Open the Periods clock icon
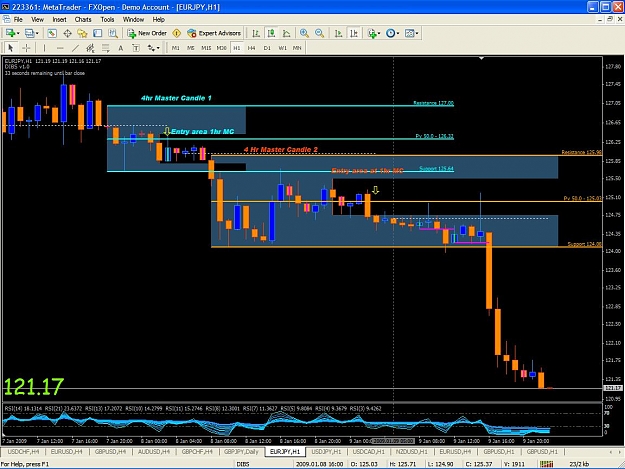This screenshot has height=469, width=625. 390,33
